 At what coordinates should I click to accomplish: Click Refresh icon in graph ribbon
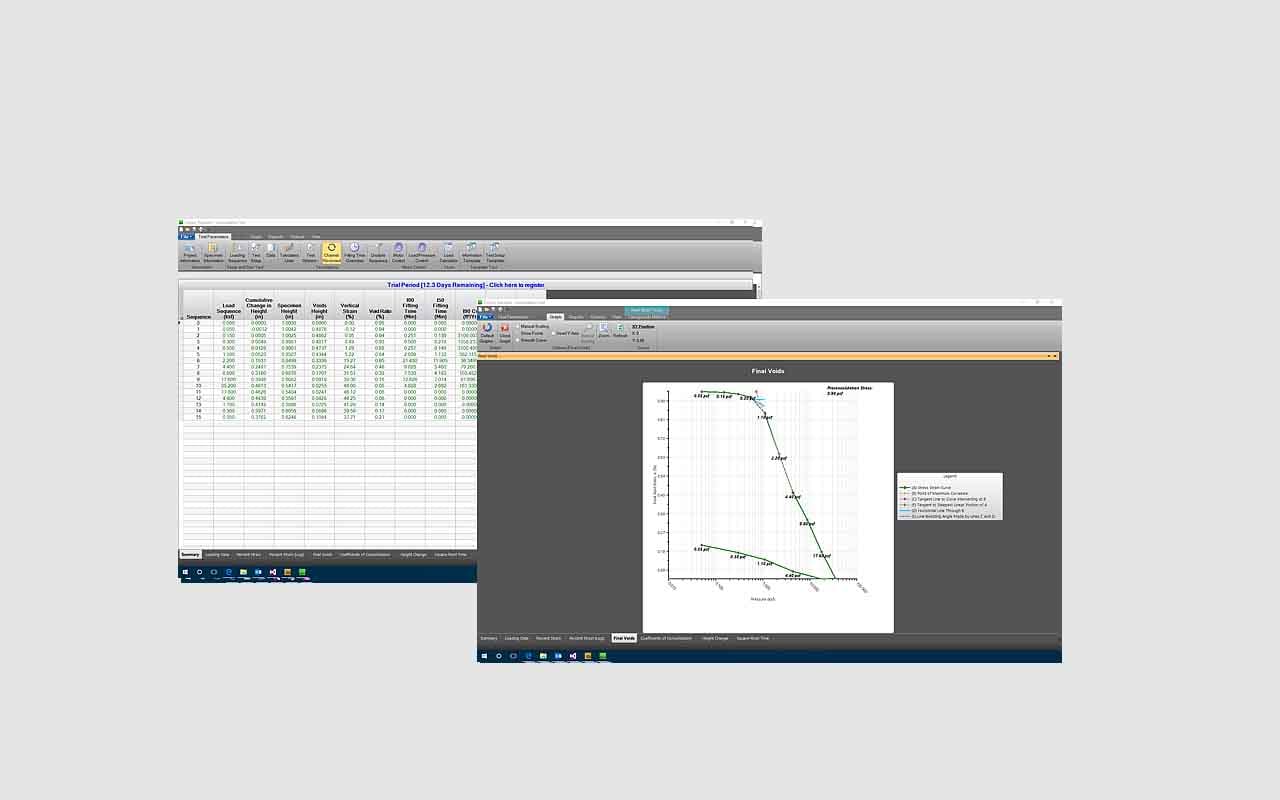coord(620,330)
